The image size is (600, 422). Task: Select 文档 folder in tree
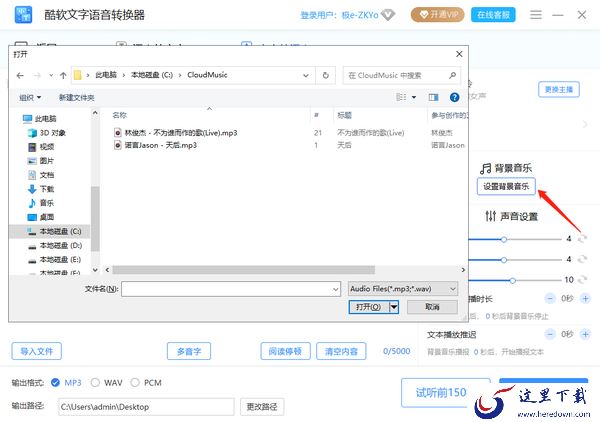[42, 175]
